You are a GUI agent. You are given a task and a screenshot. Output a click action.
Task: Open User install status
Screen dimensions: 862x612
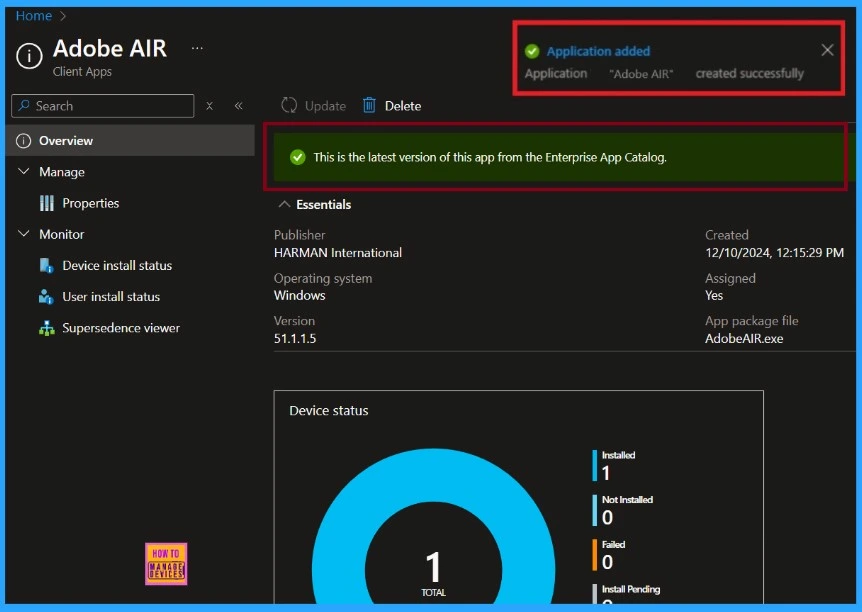pyautogui.click(x=111, y=297)
